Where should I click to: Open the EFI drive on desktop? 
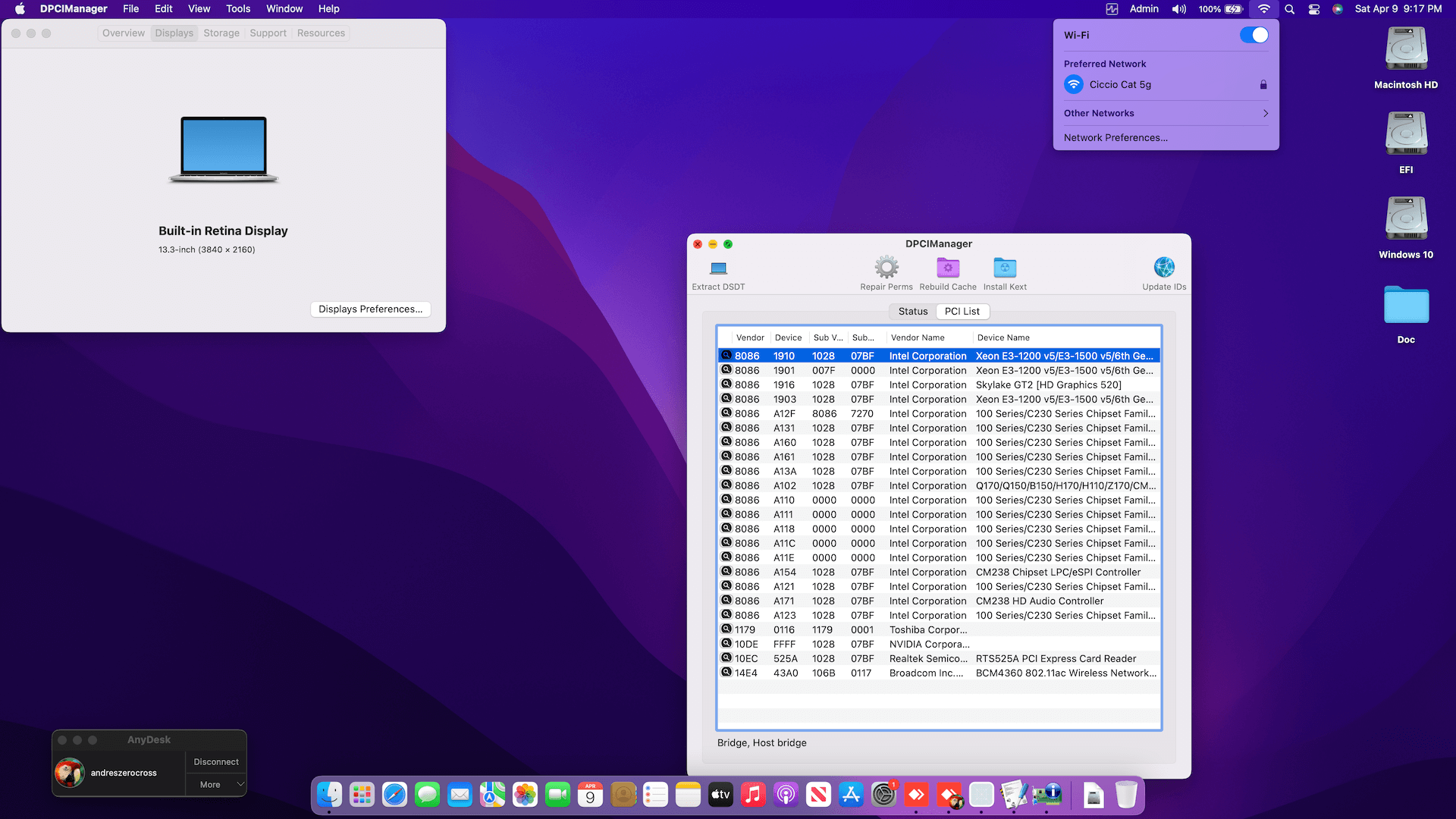click(1405, 135)
